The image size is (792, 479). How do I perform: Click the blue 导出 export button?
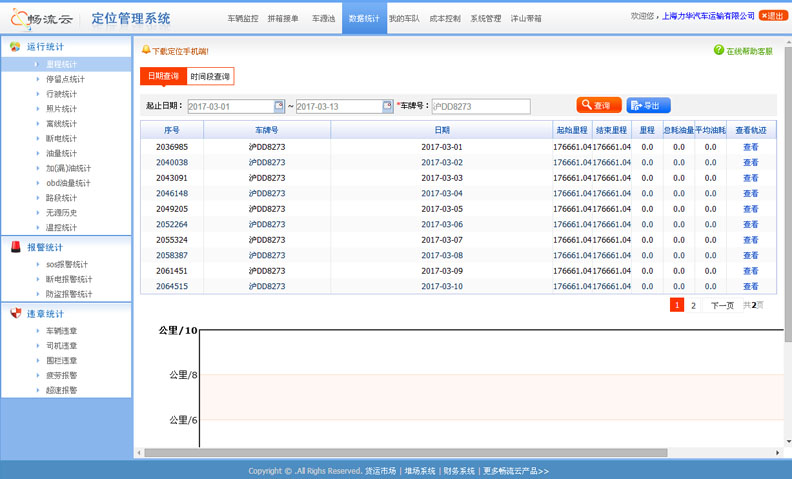click(648, 105)
